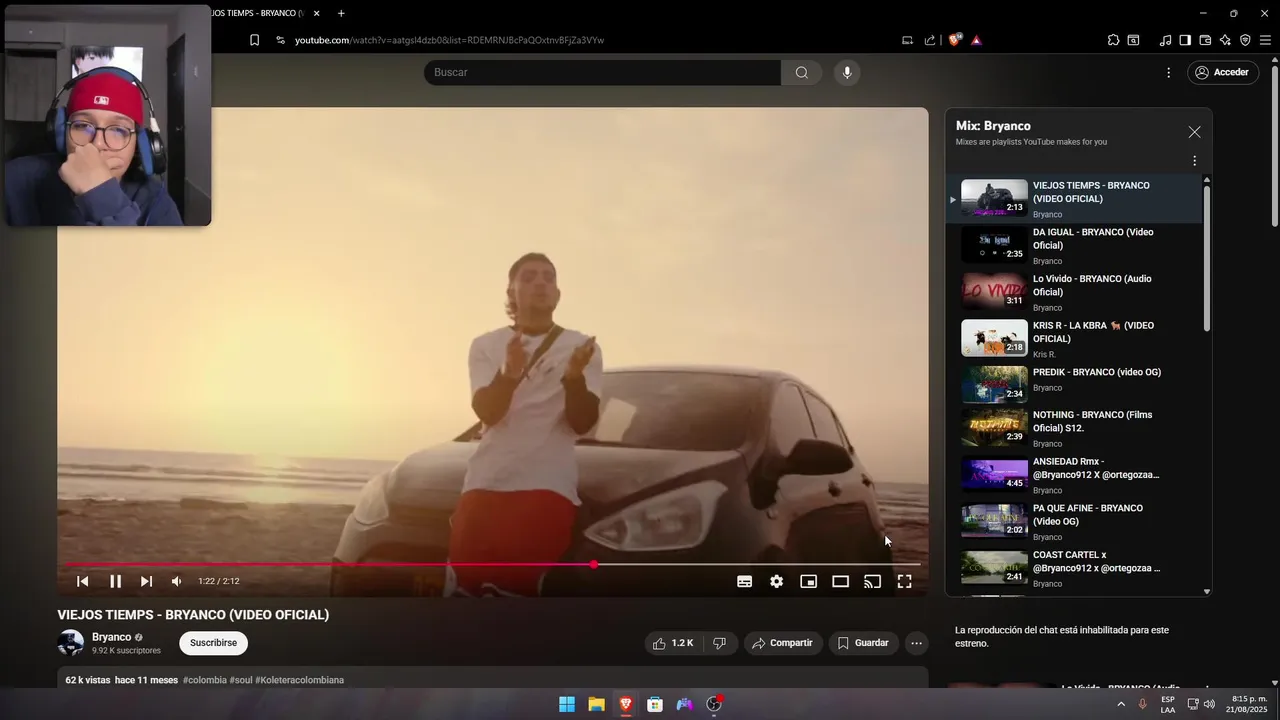Image resolution: width=1280 pixels, height=720 pixels.
Task: Select ANSIEDAD Rmx in the playlist
Action: 1073,475
